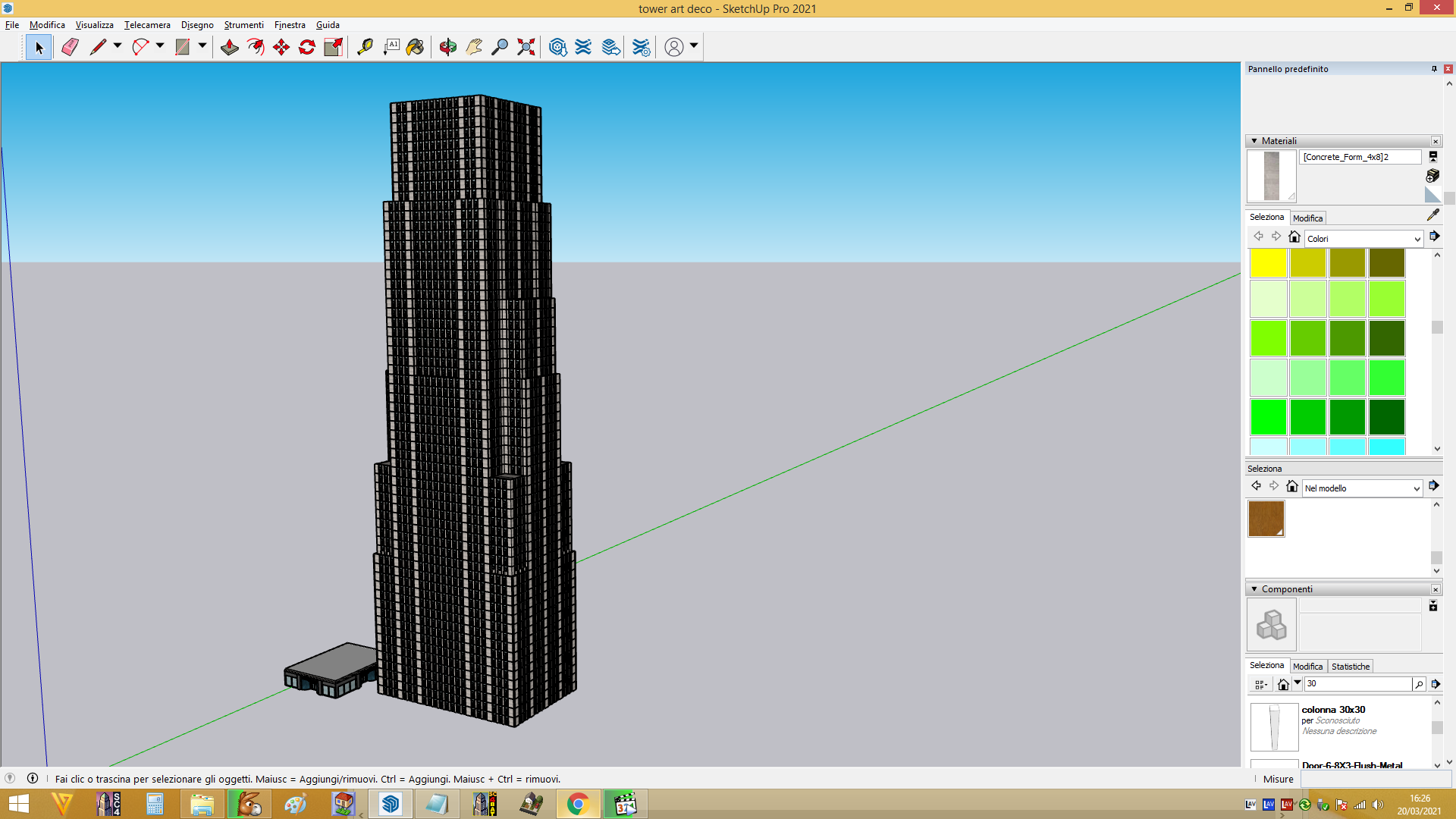Activate the Paint Bucket tool

pyautogui.click(x=415, y=47)
